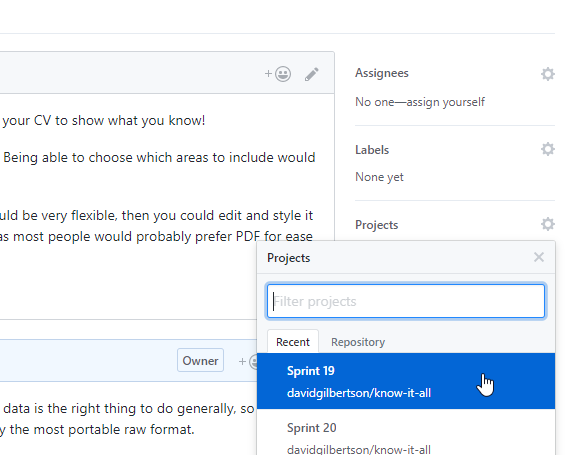This screenshot has height=455, width=578.
Task: Click the assign yourself link
Action: pyautogui.click(x=445, y=102)
